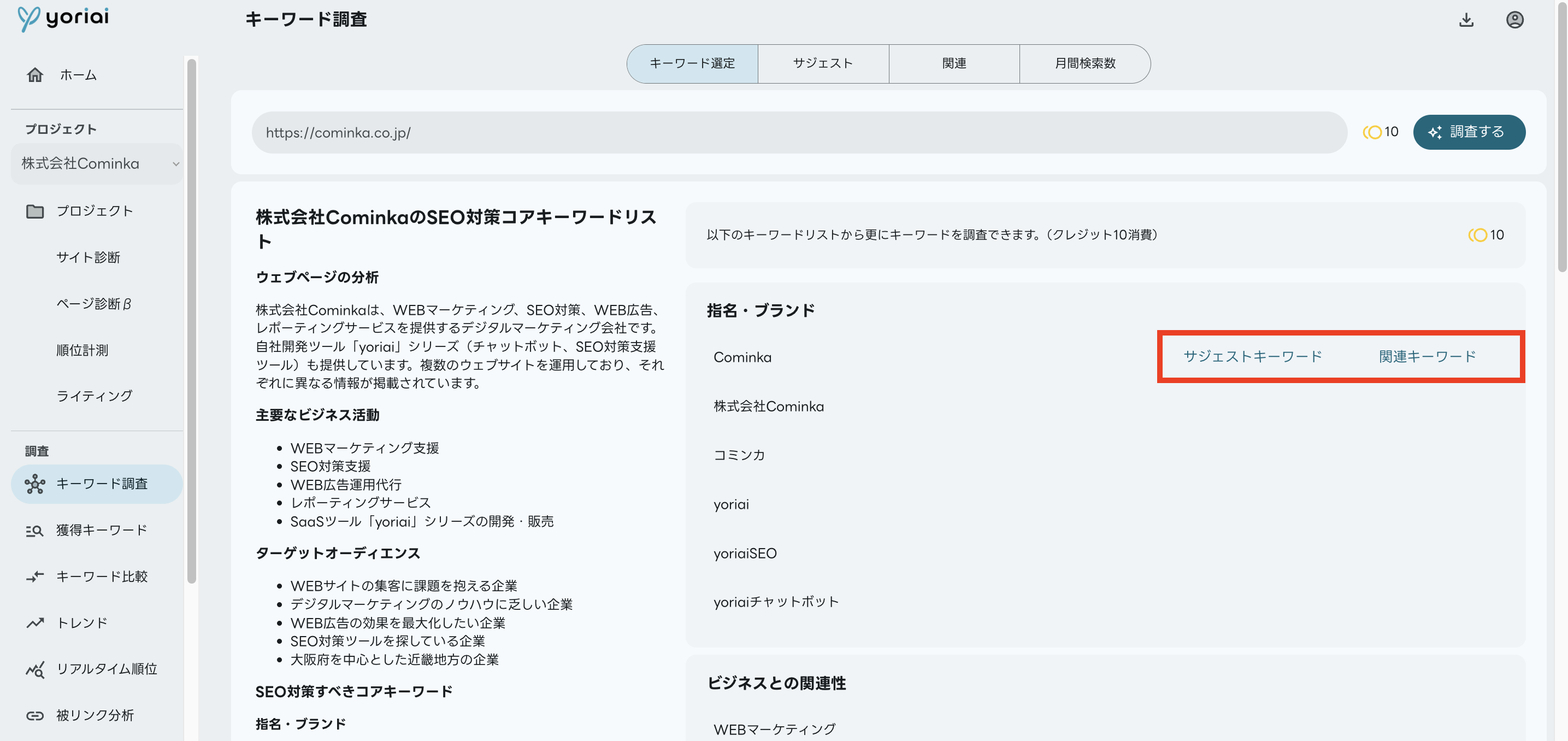Click the SEO対策すべきコアキーワード heading
1568x741 pixels.
pyautogui.click(x=354, y=692)
